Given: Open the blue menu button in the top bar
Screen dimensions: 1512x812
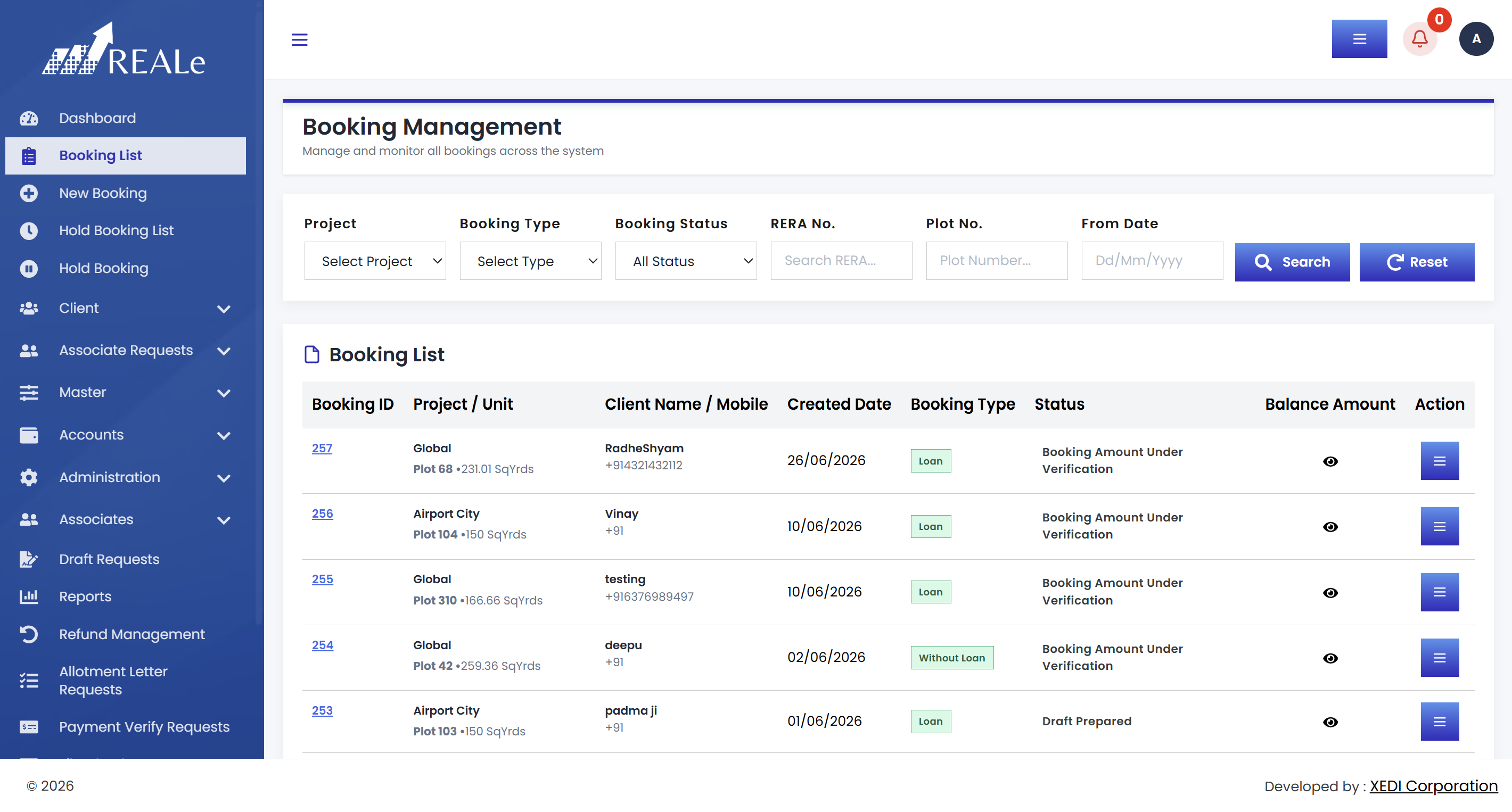Looking at the screenshot, I should click(x=1359, y=39).
